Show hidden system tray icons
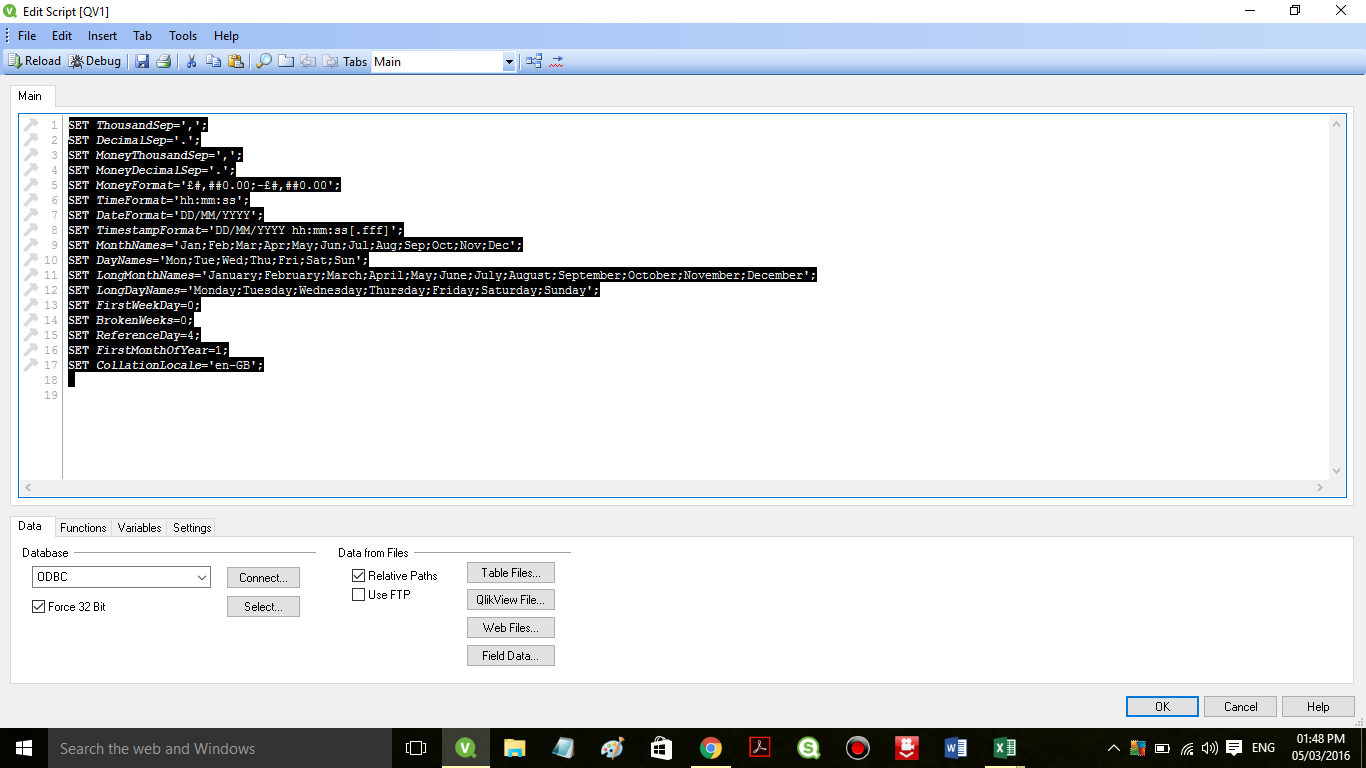The image size is (1366, 768). pyautogui.click(x=1114, y=748)
